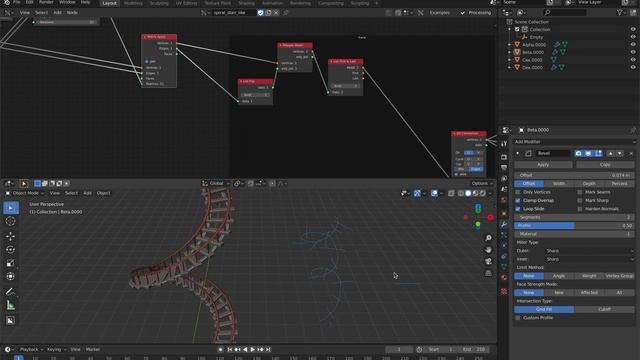Select the Cursor tool
640x360 pixels.
(x=11, y=221)
